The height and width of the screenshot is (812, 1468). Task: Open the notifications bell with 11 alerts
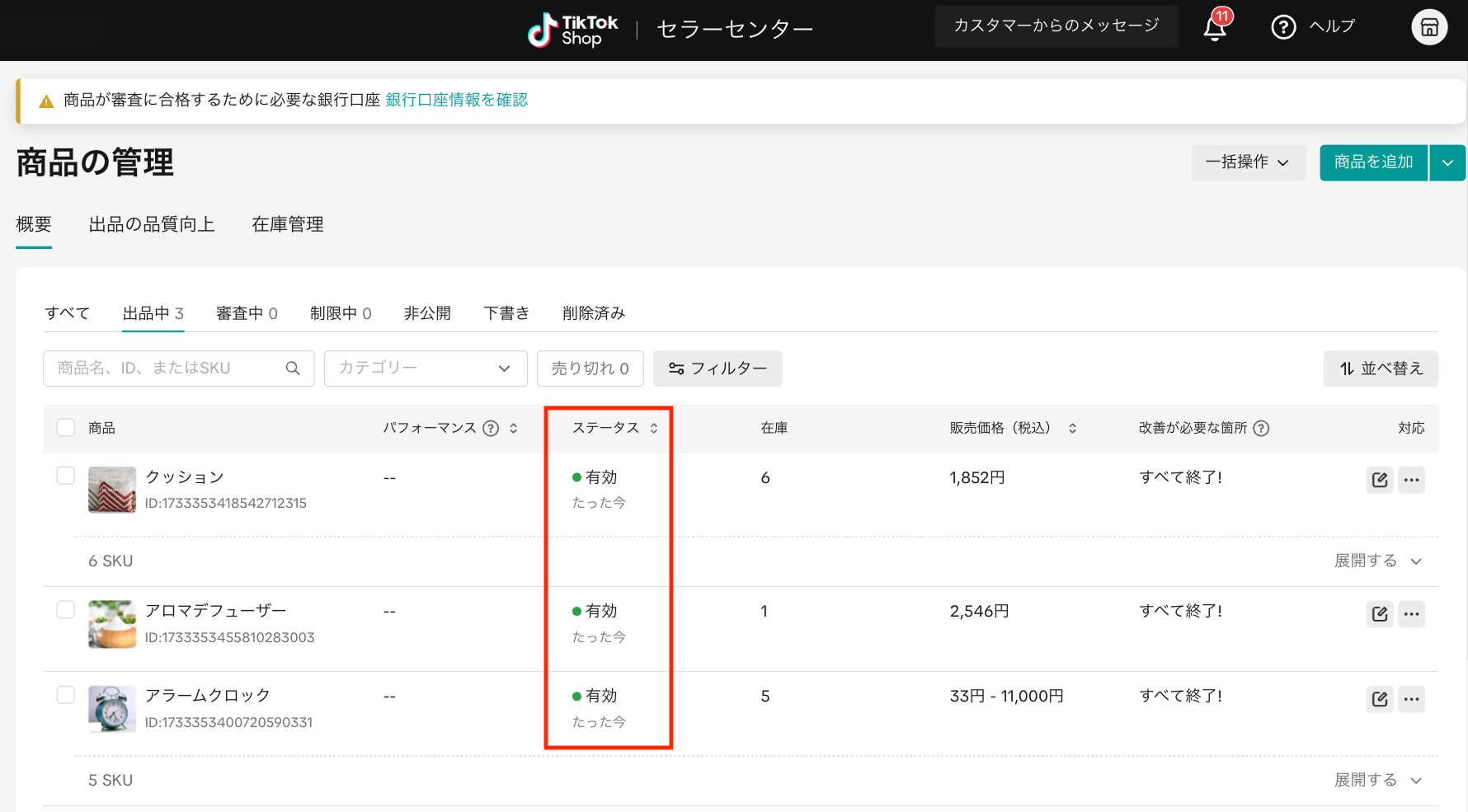click(x=1214, y=26)
